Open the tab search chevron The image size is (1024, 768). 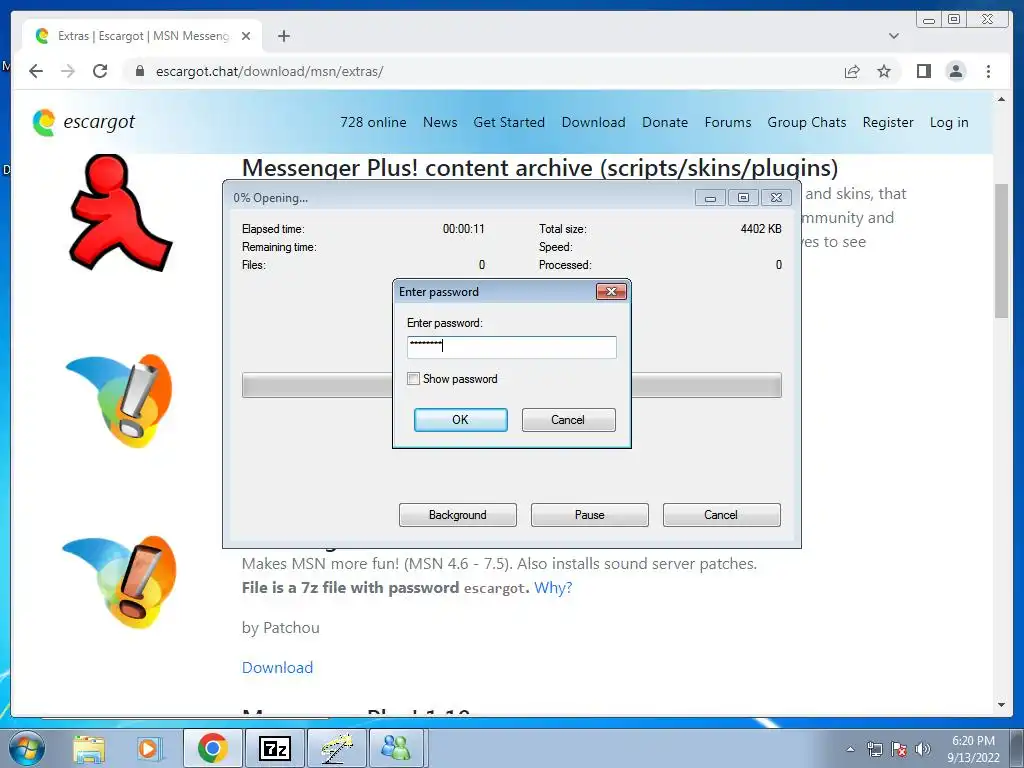(894, 36)
